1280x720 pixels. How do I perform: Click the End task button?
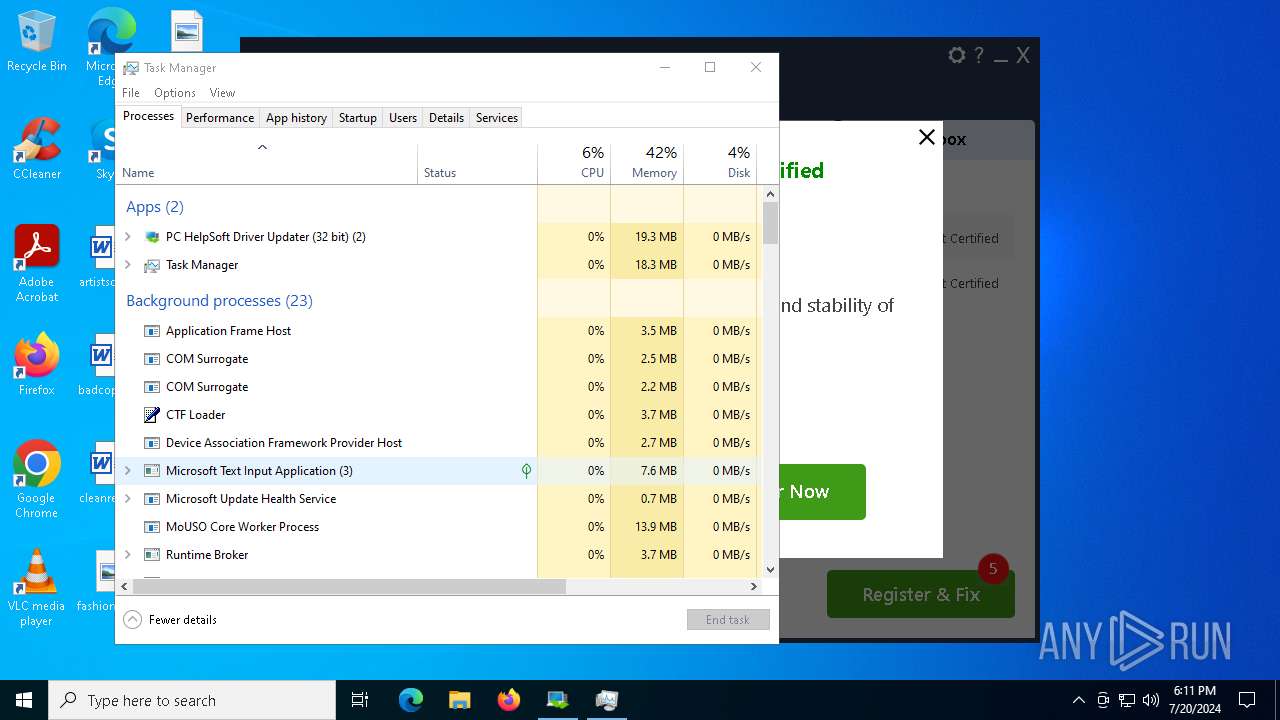click(x=728, y=620)
